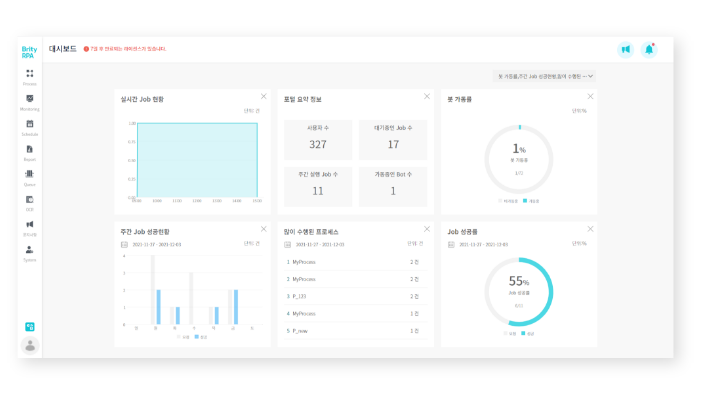Click the date range in 주간 Job 성공현황

click(x=157, y=245)
